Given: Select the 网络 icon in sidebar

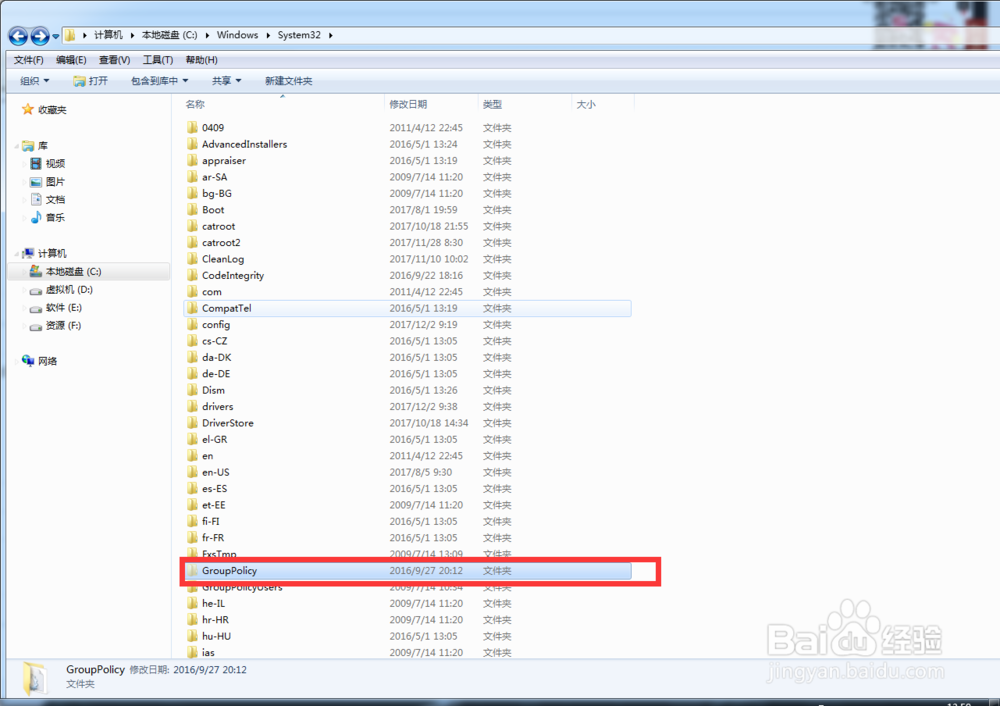Looking at the screenshot, I should [x=28, y=361].
